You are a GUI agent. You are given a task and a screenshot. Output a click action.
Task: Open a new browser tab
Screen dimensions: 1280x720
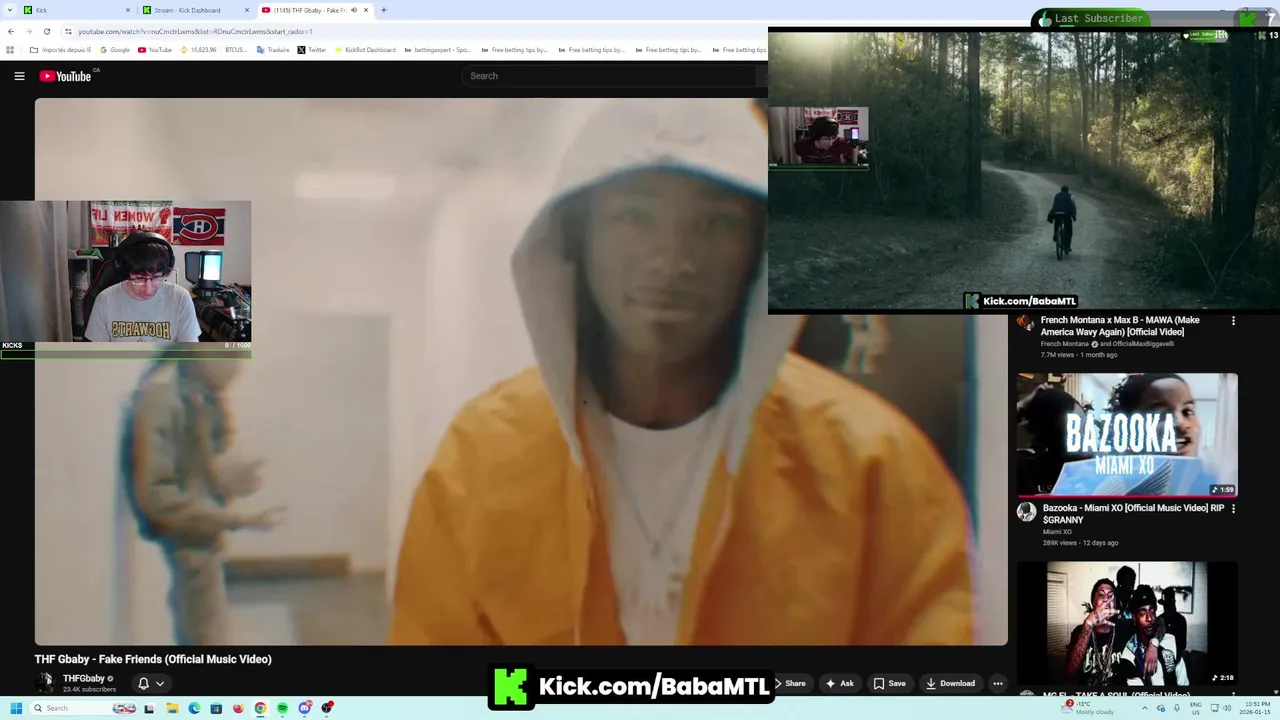click(384, 10)
